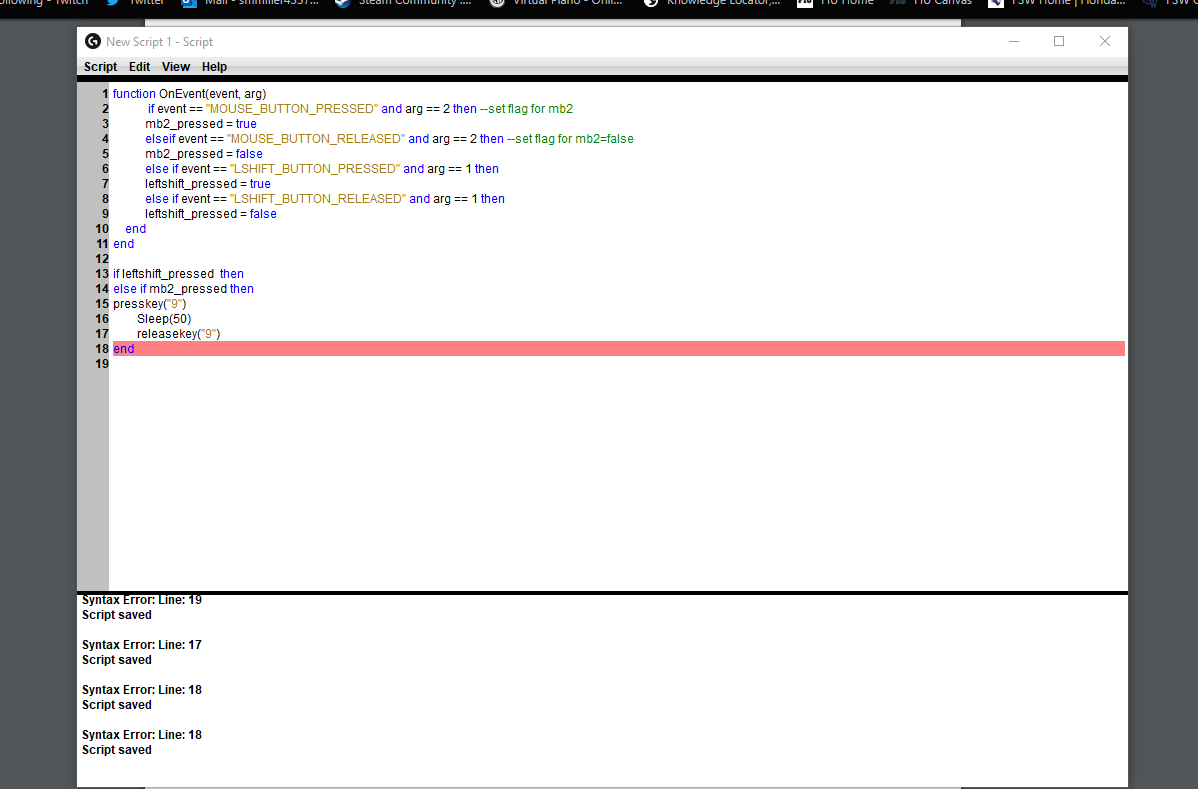Click the "MOUSE_BUTTON_PRESSED" string in the code
The width and height of the screenshot is (1198, 789).
coord(292,108)
